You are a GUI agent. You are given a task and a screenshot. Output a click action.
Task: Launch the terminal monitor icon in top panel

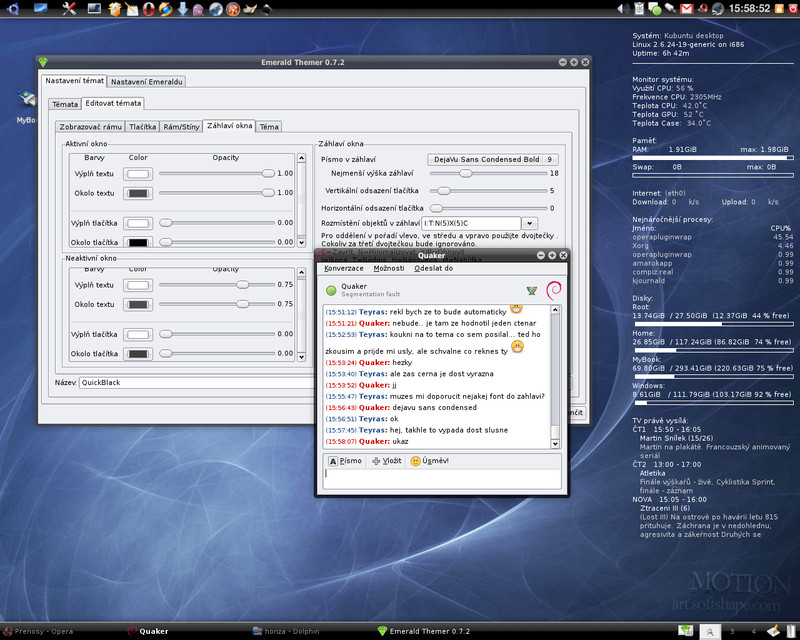(94, 8)
